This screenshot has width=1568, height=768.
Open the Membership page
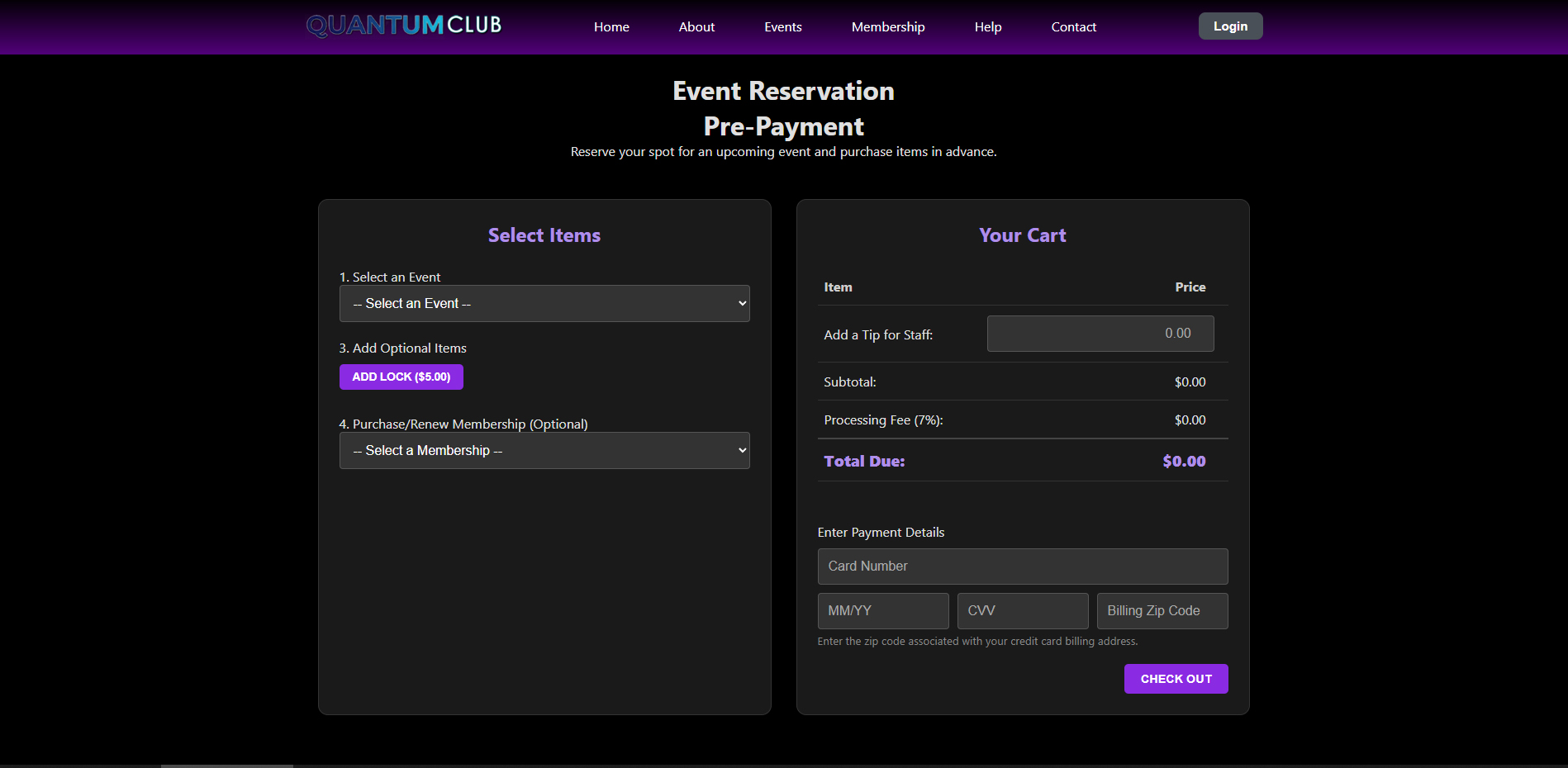pyautogui.click(x=887, y=26)
